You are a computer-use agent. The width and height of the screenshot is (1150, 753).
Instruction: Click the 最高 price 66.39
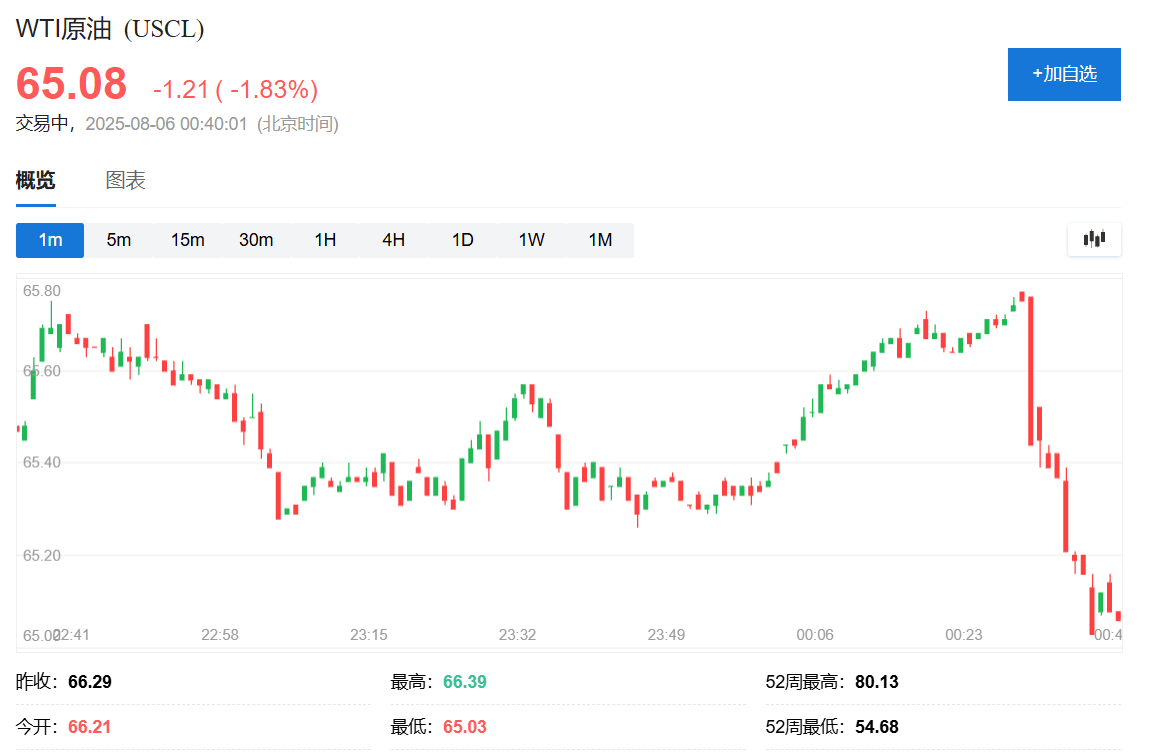[x=463, y=681]
